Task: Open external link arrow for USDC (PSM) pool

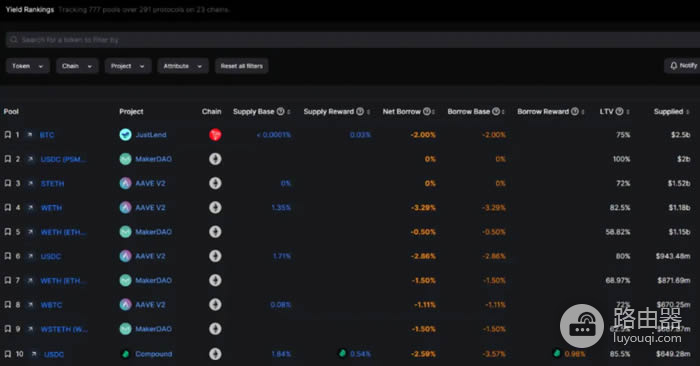Action: 30,159
